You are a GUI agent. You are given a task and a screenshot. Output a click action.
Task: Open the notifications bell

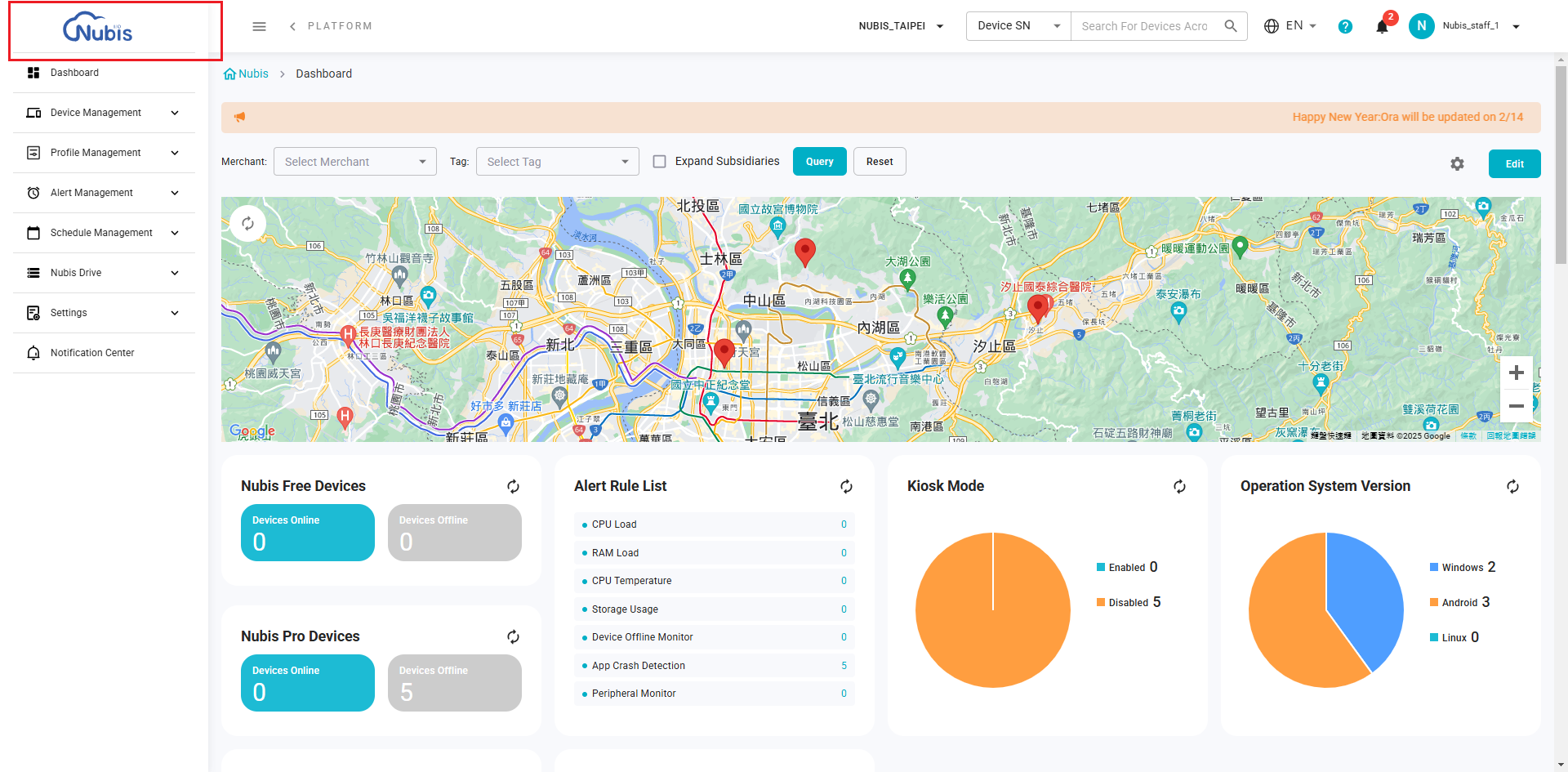1382,26
